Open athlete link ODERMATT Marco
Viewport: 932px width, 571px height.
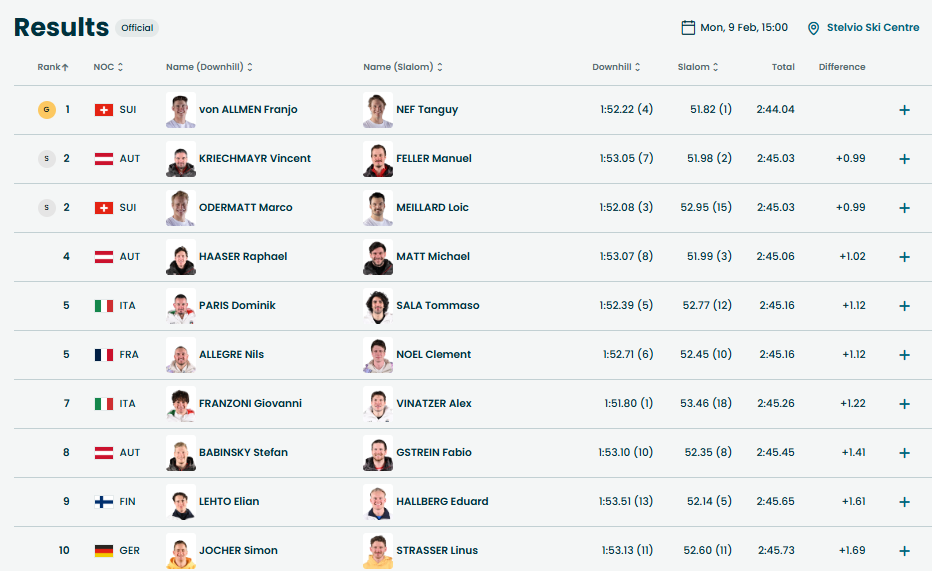coord(246,208)
